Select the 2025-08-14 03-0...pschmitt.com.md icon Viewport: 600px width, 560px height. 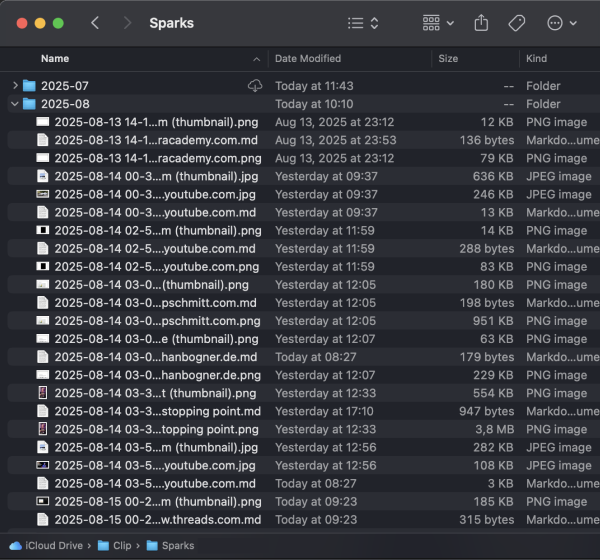(x=42, y=302)
